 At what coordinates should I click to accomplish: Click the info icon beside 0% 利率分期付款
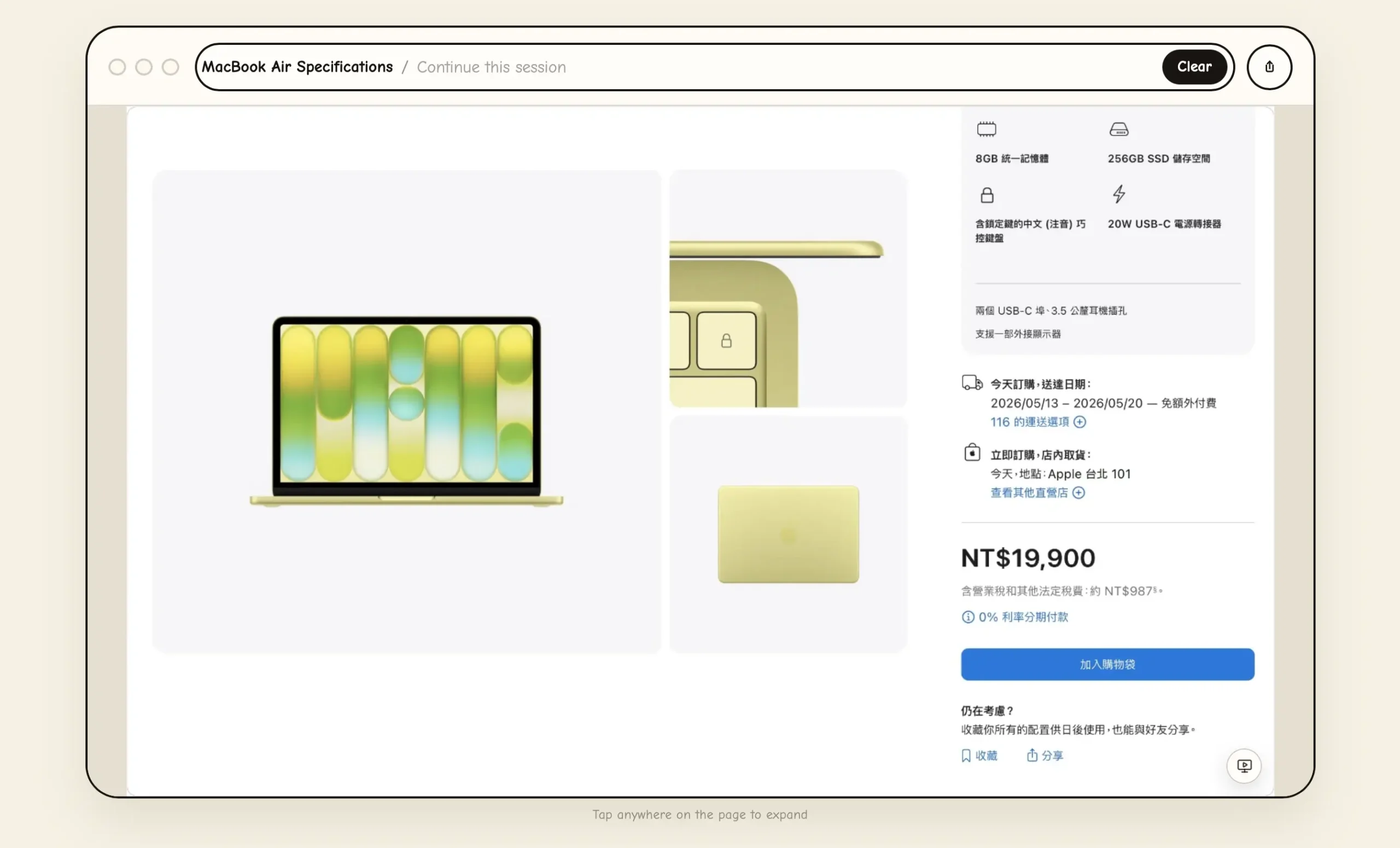pyautogui.click(x=967, y=617)
